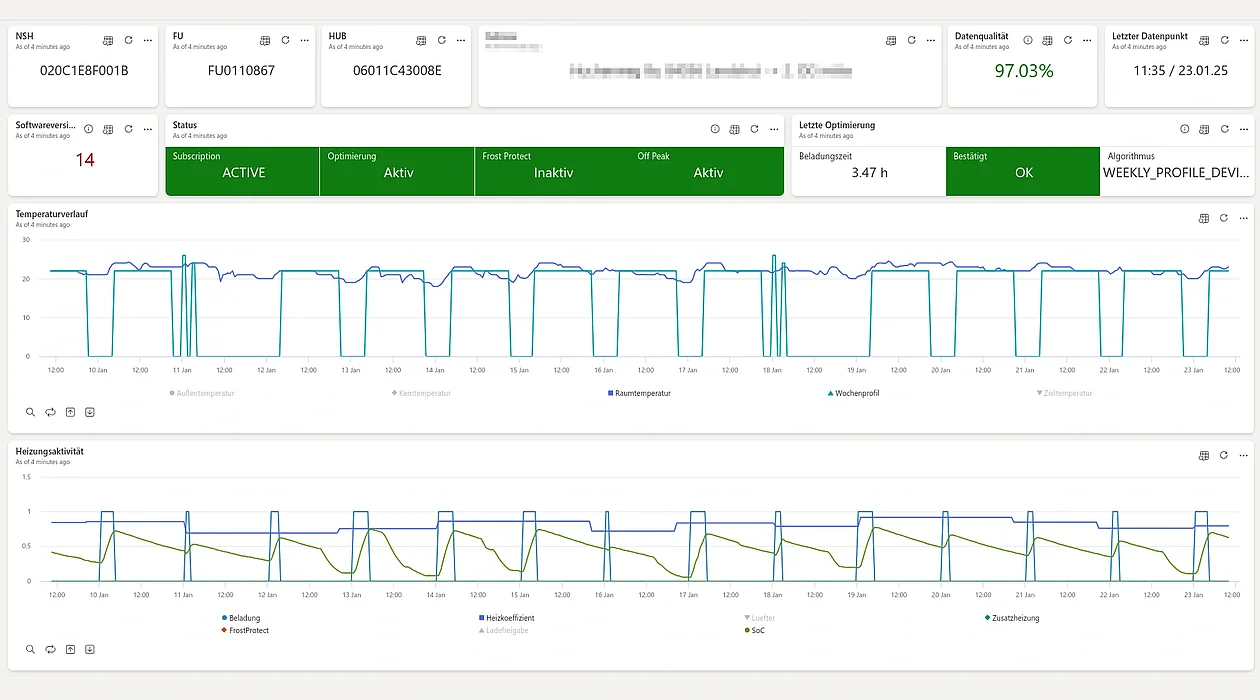Refresh the Temperaturverlauf chart panel
This screenshot has height=700, width=1260.
tap(1224, 218)
